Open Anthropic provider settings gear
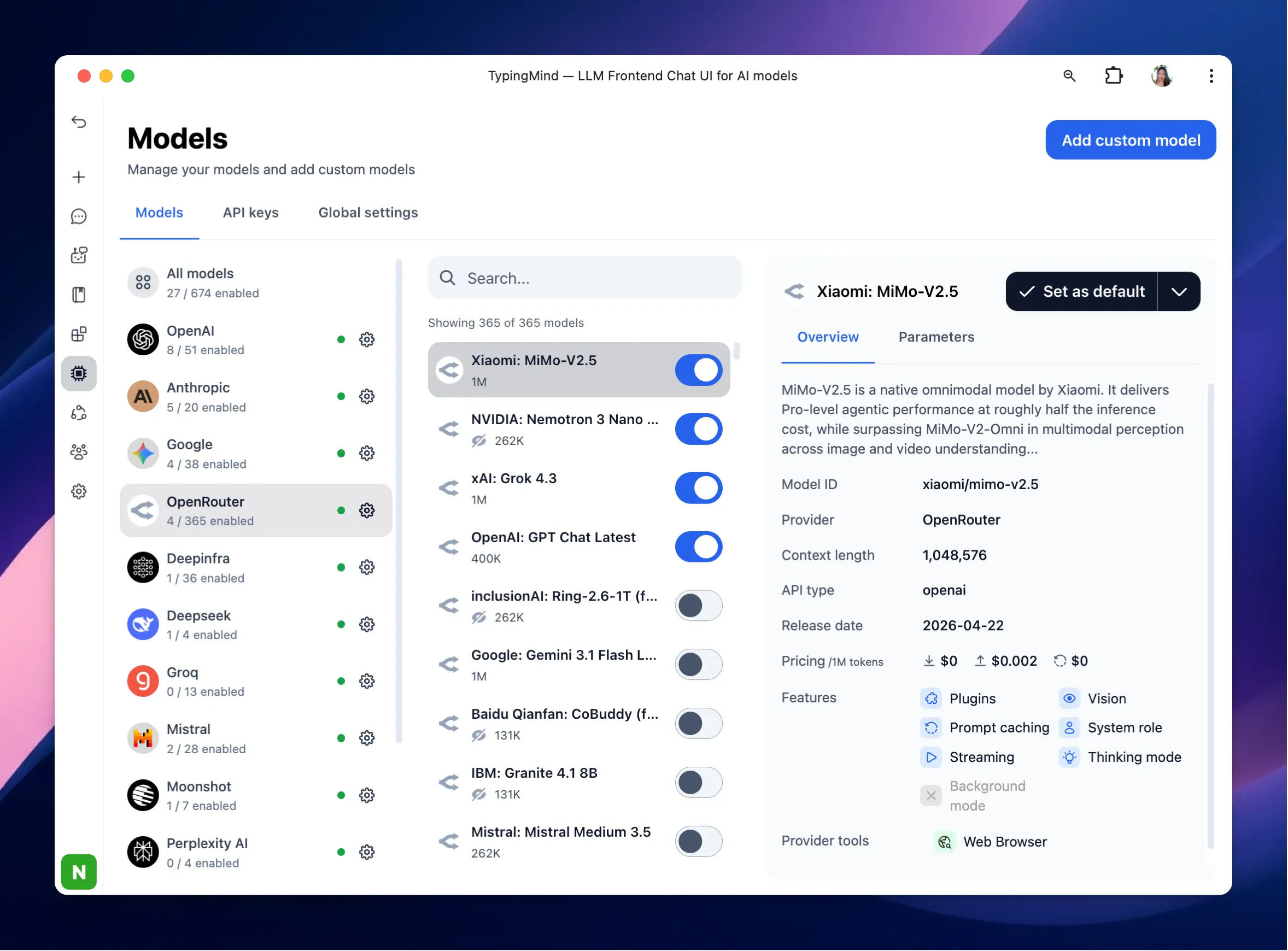The image size is (1288, 951). coord(367,397)
